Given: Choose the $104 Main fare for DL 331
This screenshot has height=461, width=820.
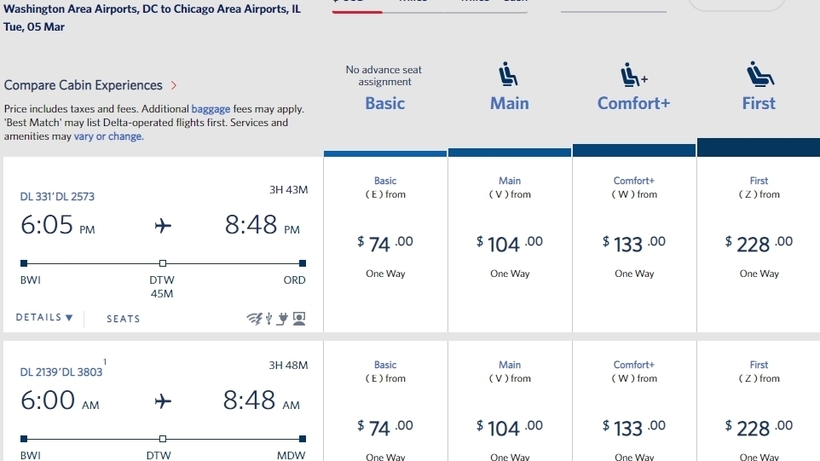Looking at the screenshot, I should (x=510, y=244).
